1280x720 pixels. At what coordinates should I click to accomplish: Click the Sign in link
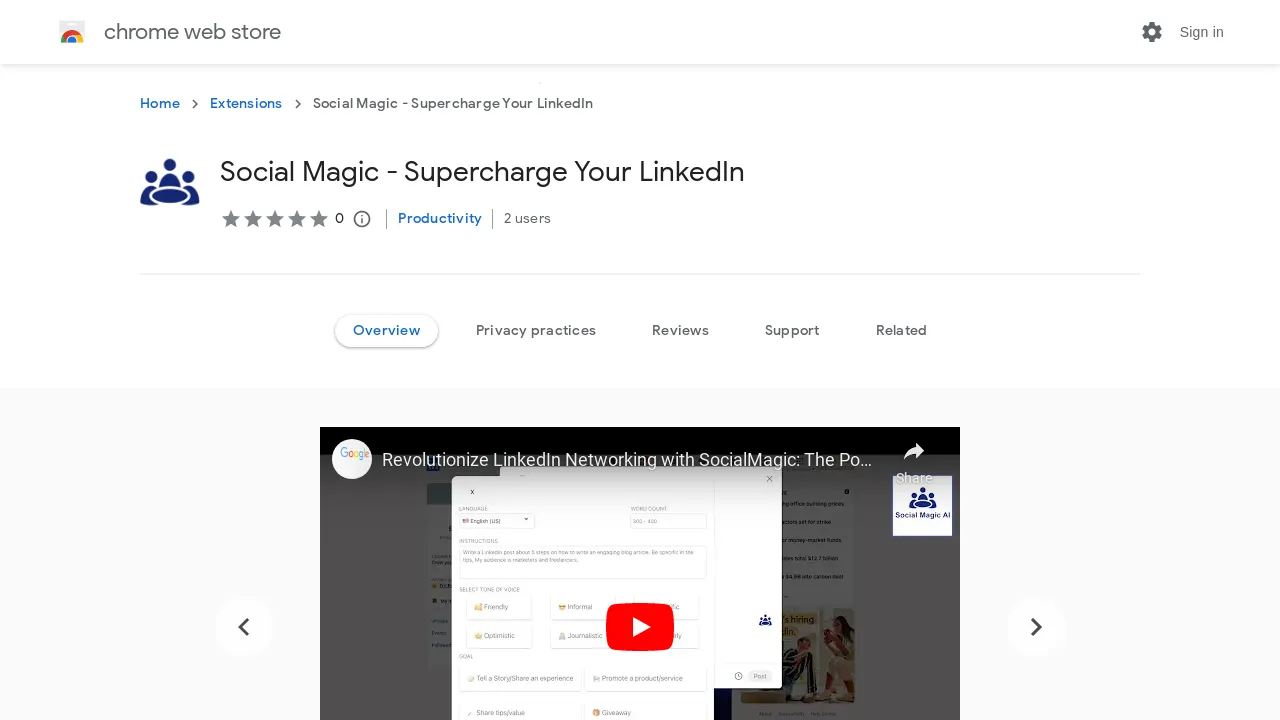tap(1202, 32)
